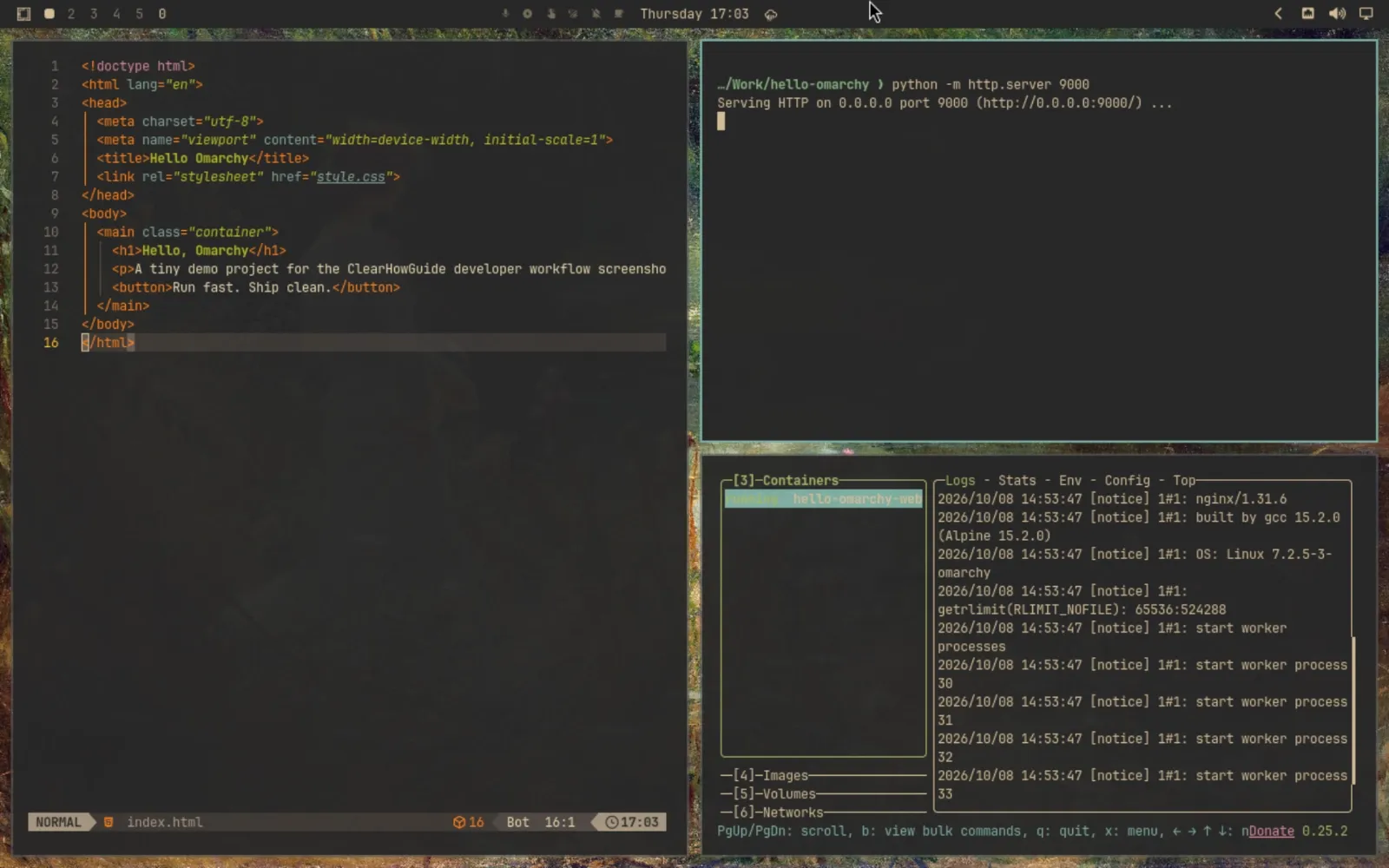Image resolution: width=1389 pixels, height=868 pixels.
Task: Switch to workspace 3
Action: coord(94,14)
